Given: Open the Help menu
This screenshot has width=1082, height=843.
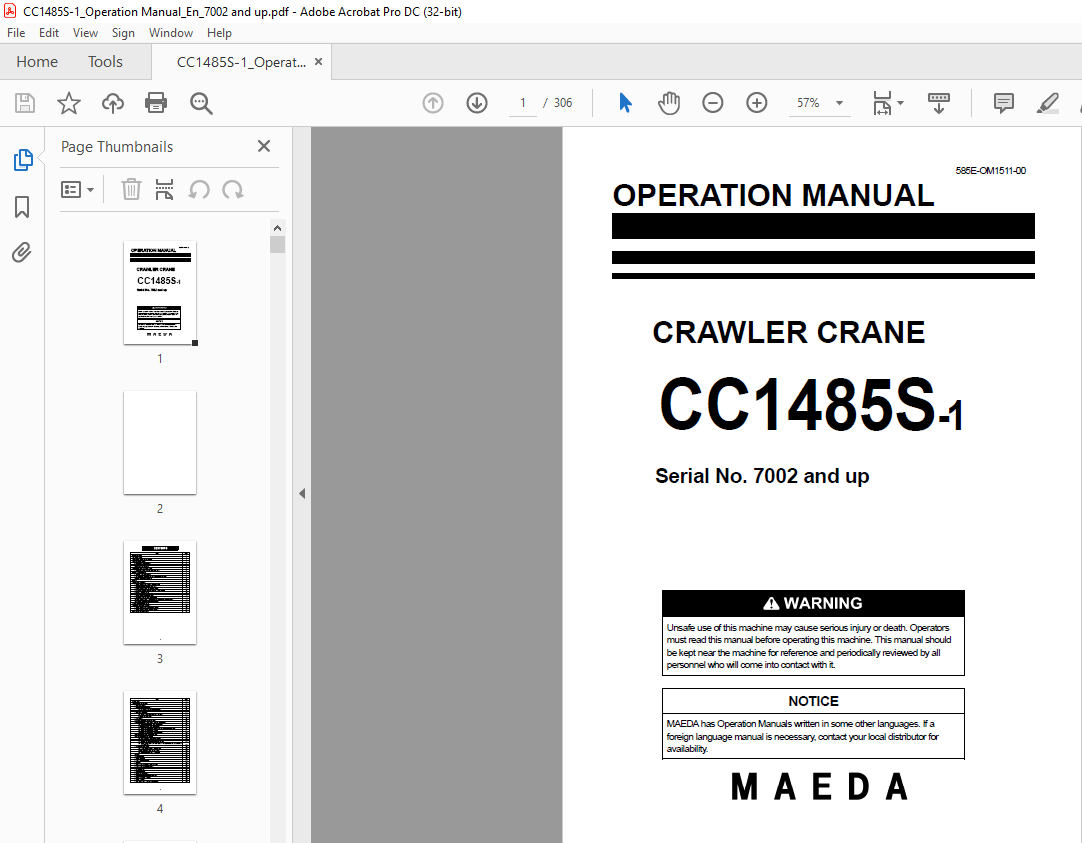Looking at the screenshot, I should point(219,32).
